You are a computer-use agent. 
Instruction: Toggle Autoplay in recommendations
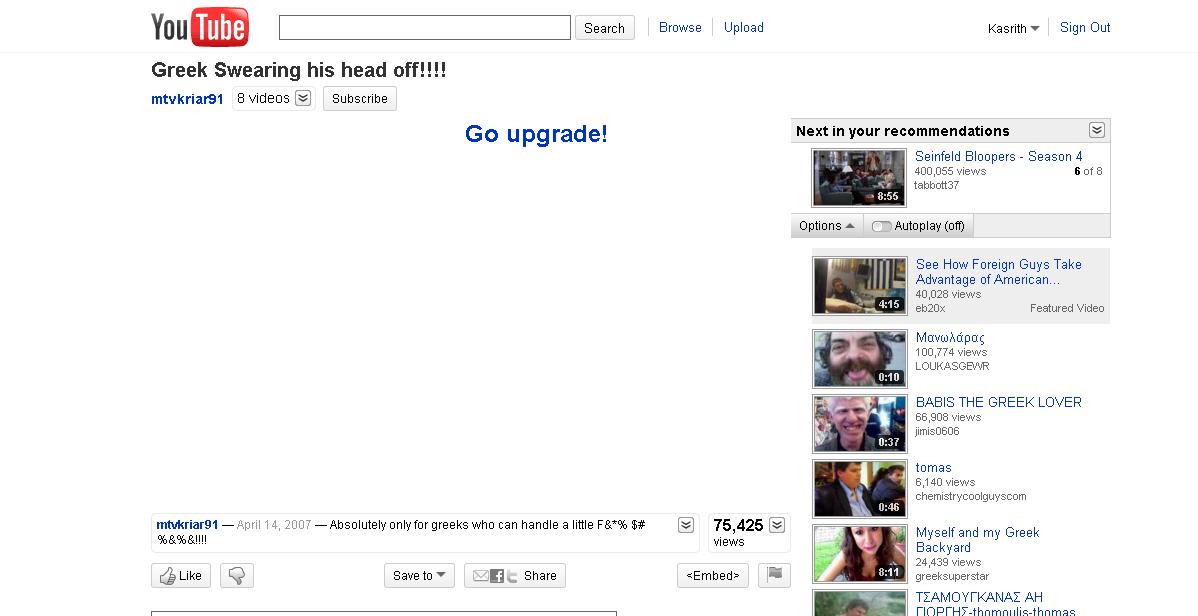pos(918,226)
